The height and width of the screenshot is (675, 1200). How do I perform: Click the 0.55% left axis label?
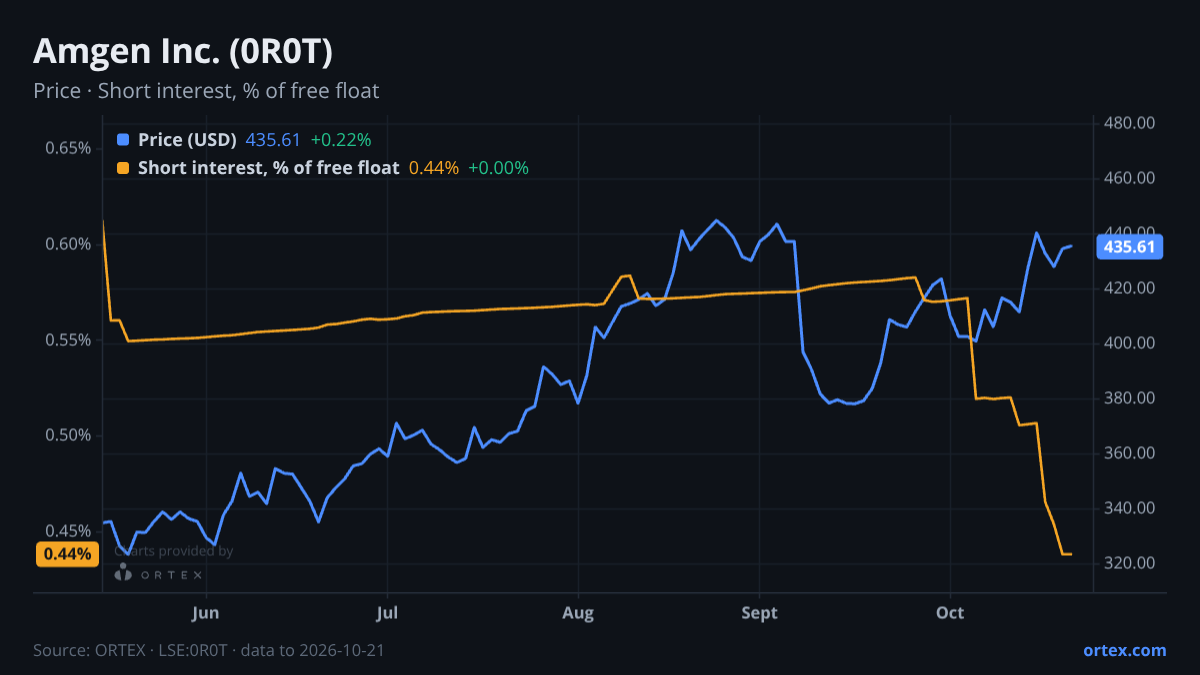tap(68, 340)
